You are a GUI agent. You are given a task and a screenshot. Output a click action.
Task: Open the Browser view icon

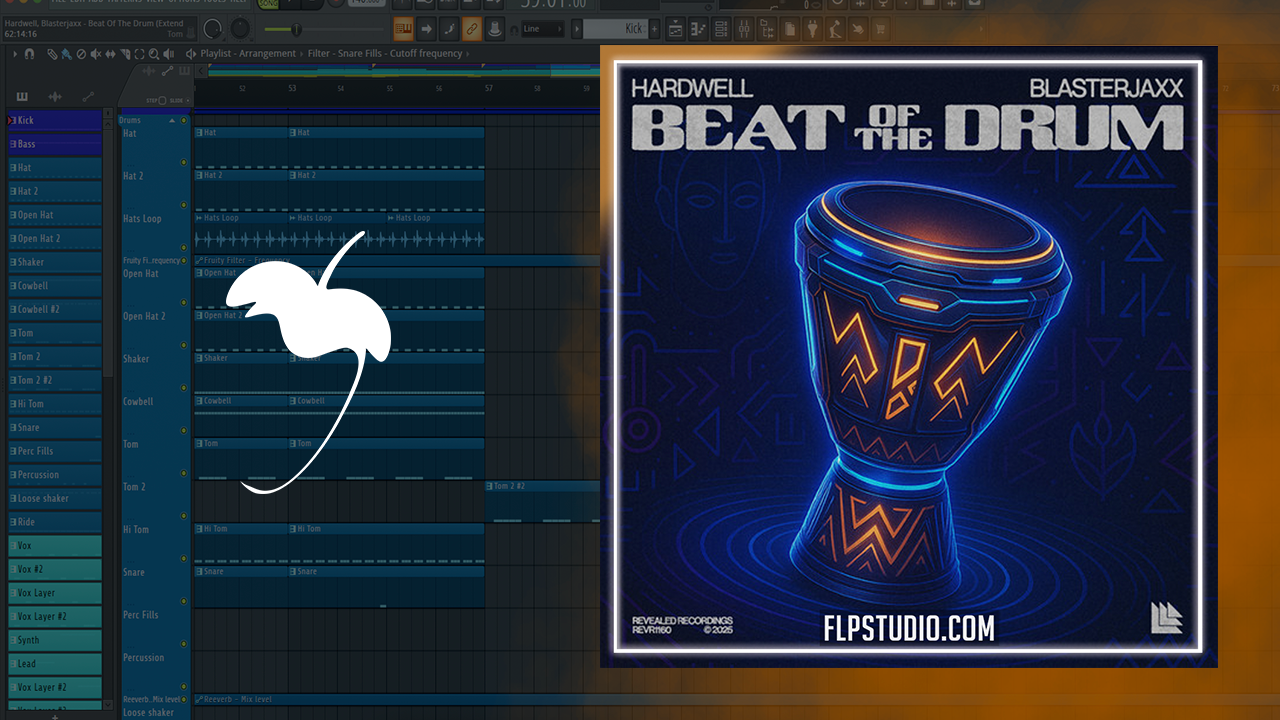(x=767, y=29)
